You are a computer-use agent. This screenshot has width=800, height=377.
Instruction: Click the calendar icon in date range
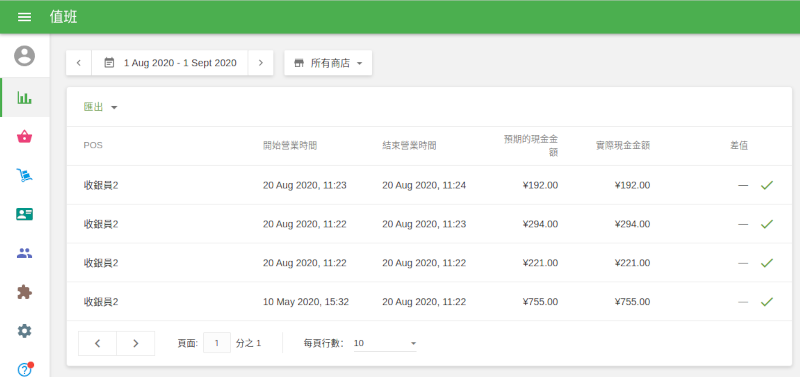(x=109, y=63)
